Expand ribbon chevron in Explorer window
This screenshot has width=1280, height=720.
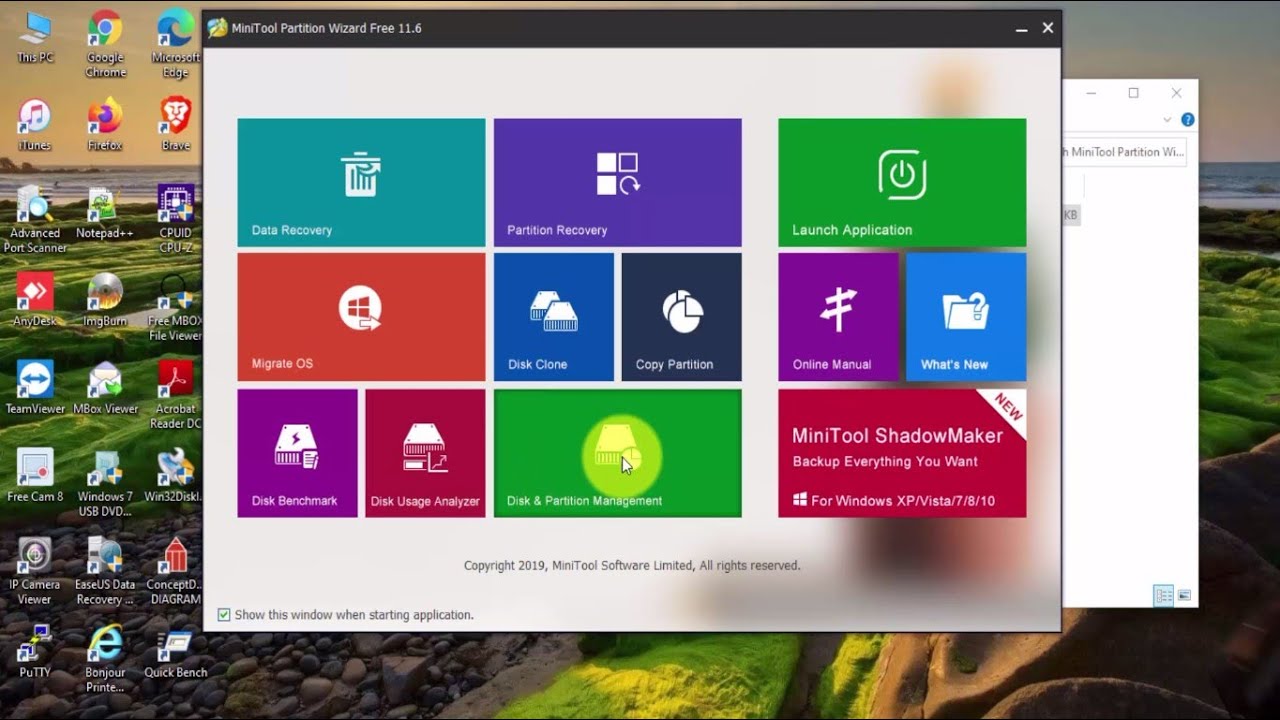1167,119
